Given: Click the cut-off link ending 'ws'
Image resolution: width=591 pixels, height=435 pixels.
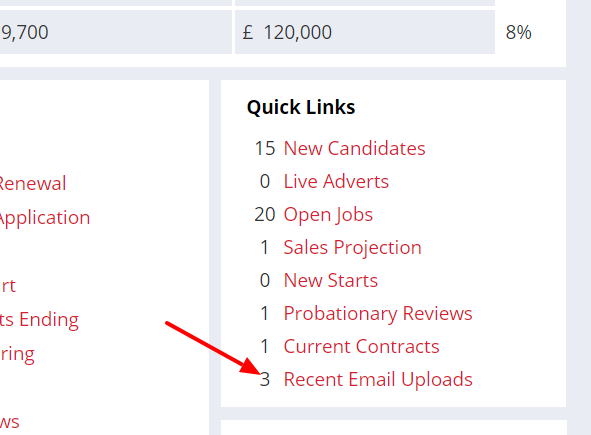Looking at the screenshot, I should [x=9, y=422].
